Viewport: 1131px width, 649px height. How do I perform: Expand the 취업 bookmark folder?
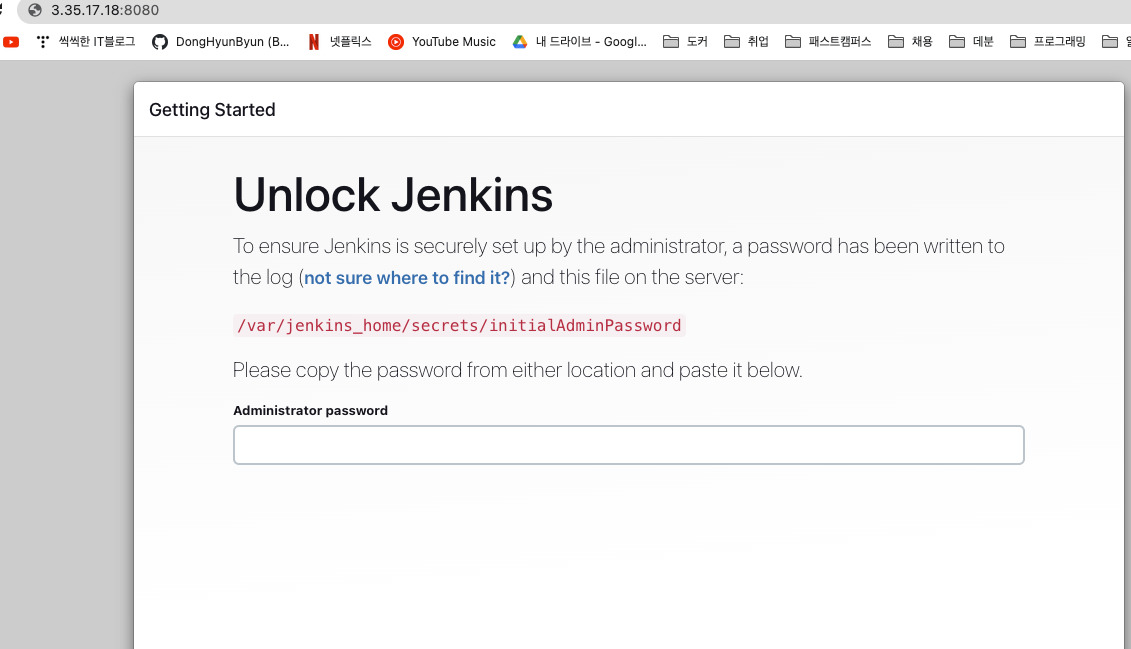click(x=747, y=42)
